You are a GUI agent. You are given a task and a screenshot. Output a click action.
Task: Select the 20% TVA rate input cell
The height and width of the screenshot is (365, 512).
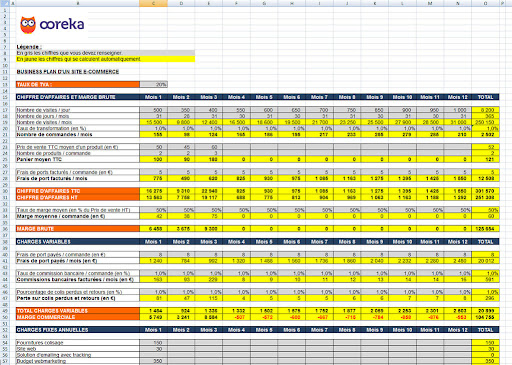pos(154,85)
